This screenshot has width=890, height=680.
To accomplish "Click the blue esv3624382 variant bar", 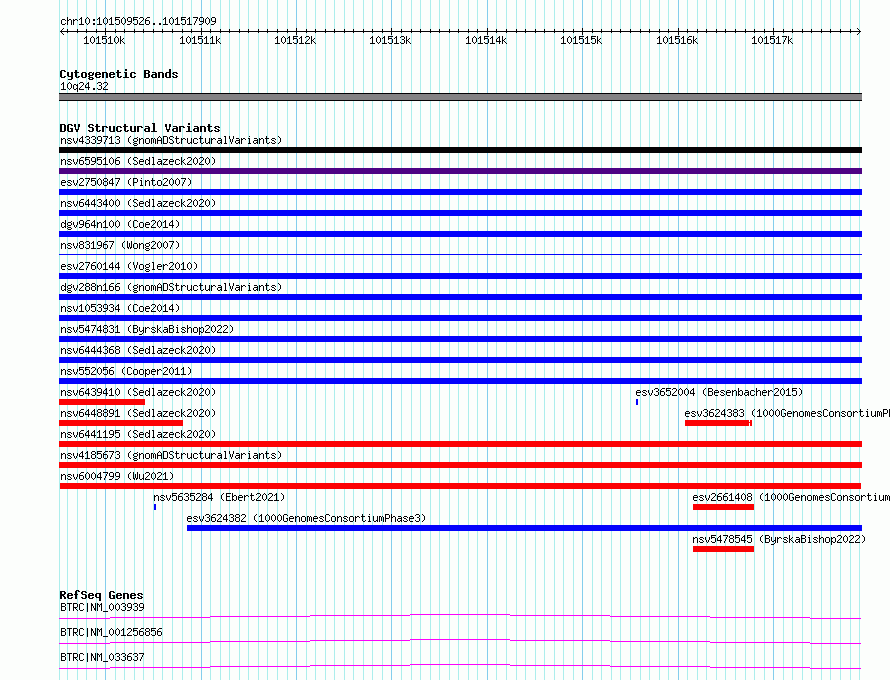I will pyautogui.click(x=524, y=528).
